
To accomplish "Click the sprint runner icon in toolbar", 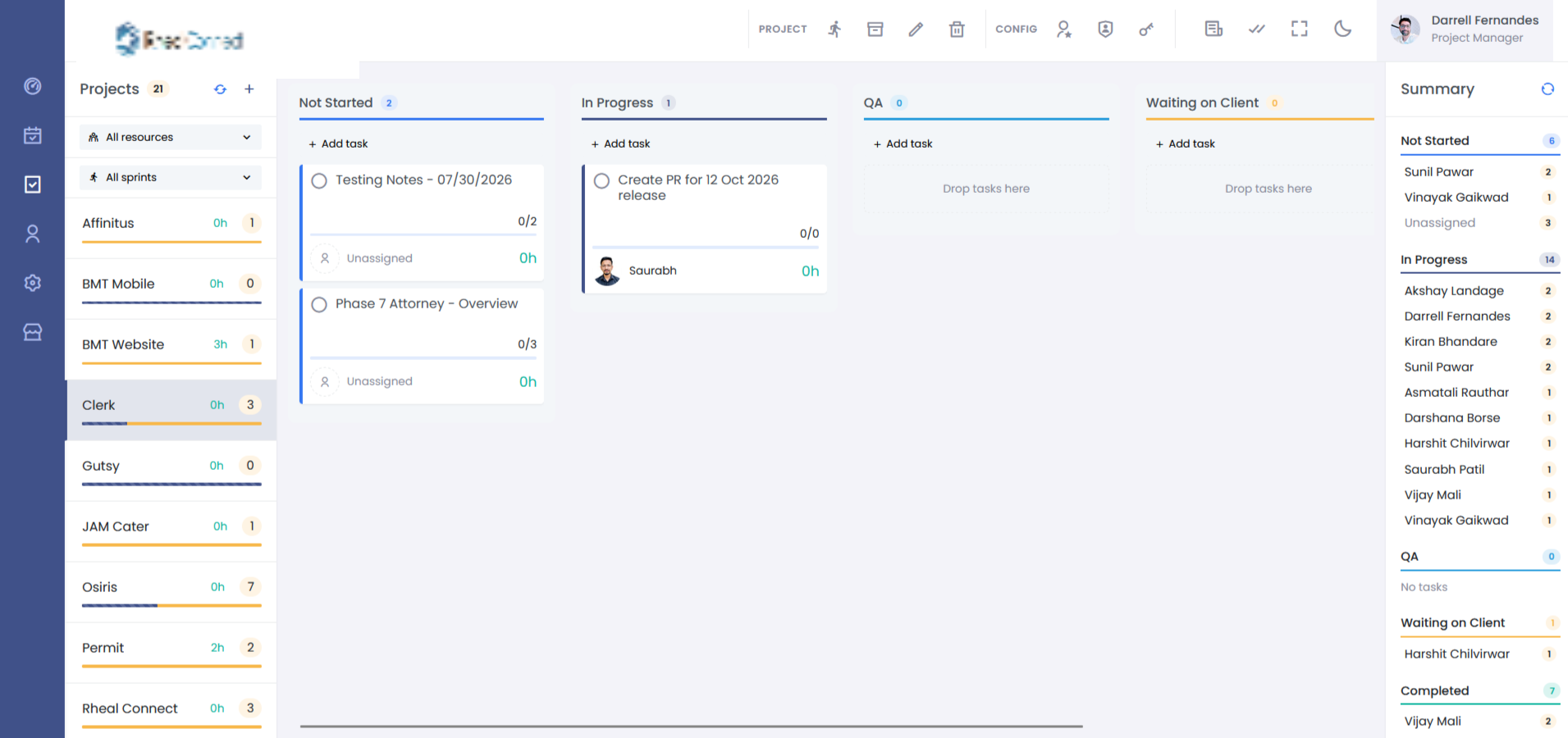I will [x=834, y=30].
